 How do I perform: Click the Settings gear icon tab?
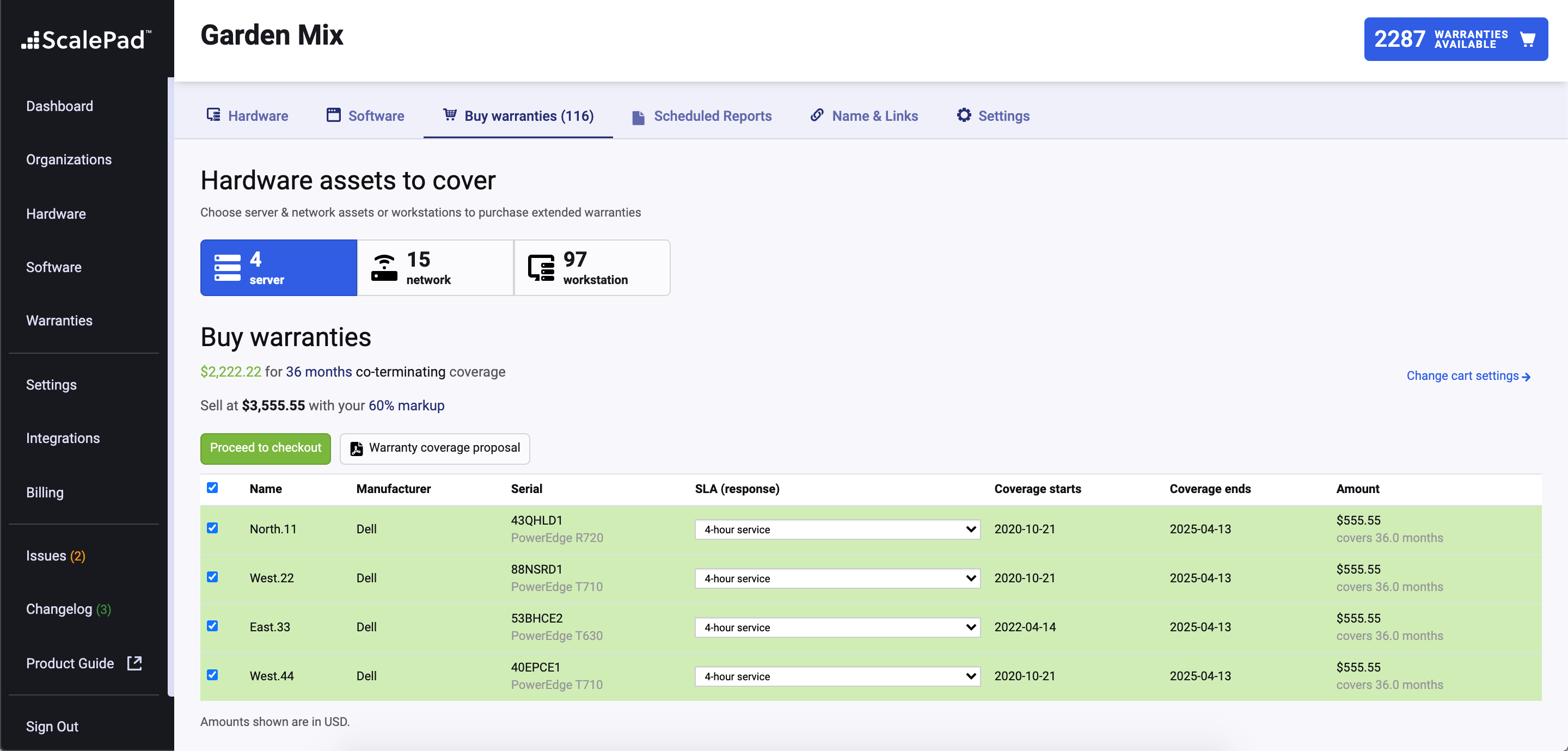click(964, 115)
